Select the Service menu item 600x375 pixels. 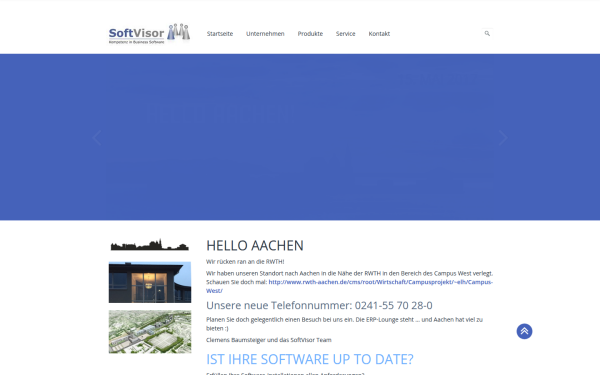tap(346, 34)
